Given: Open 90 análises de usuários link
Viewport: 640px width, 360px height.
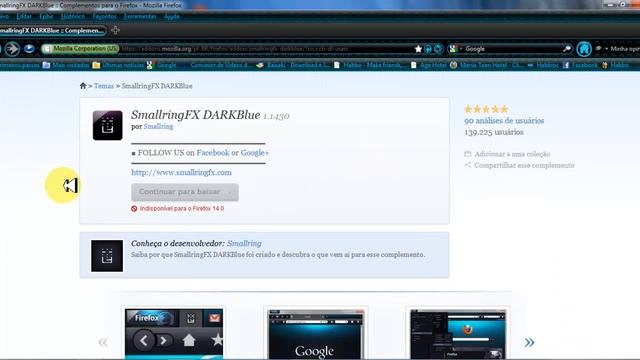Looking at the screenshot, I should tap(504, 120).
